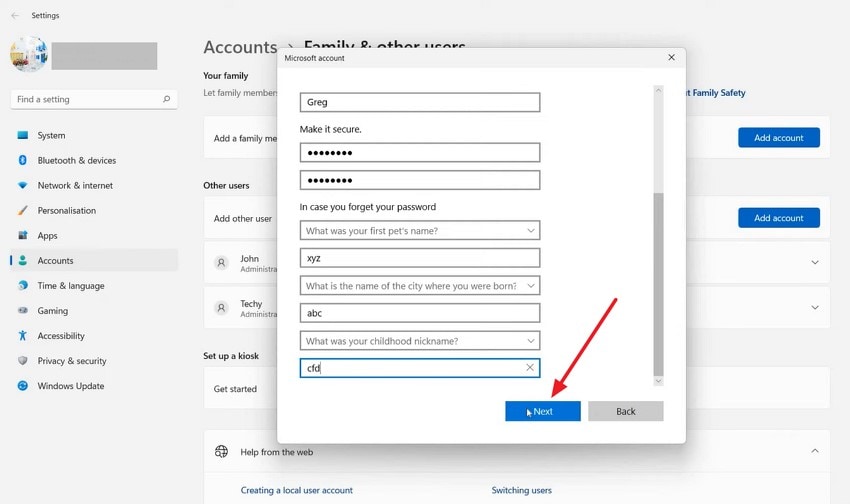The image size is (850, 504).
Task: Click the first password field
Action: pos(420,152)
